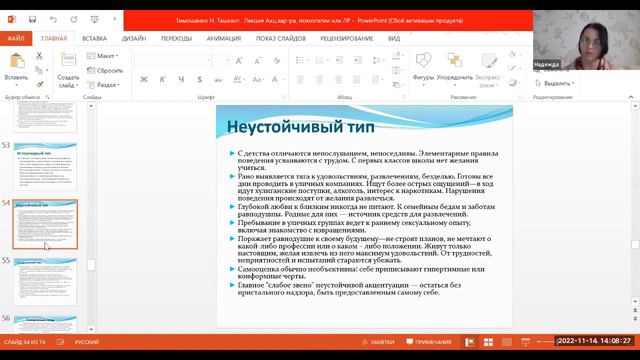This screenshot has height=360, width=640.
Task: Open the Раздел section dropdown
Action: pos(103,84)
